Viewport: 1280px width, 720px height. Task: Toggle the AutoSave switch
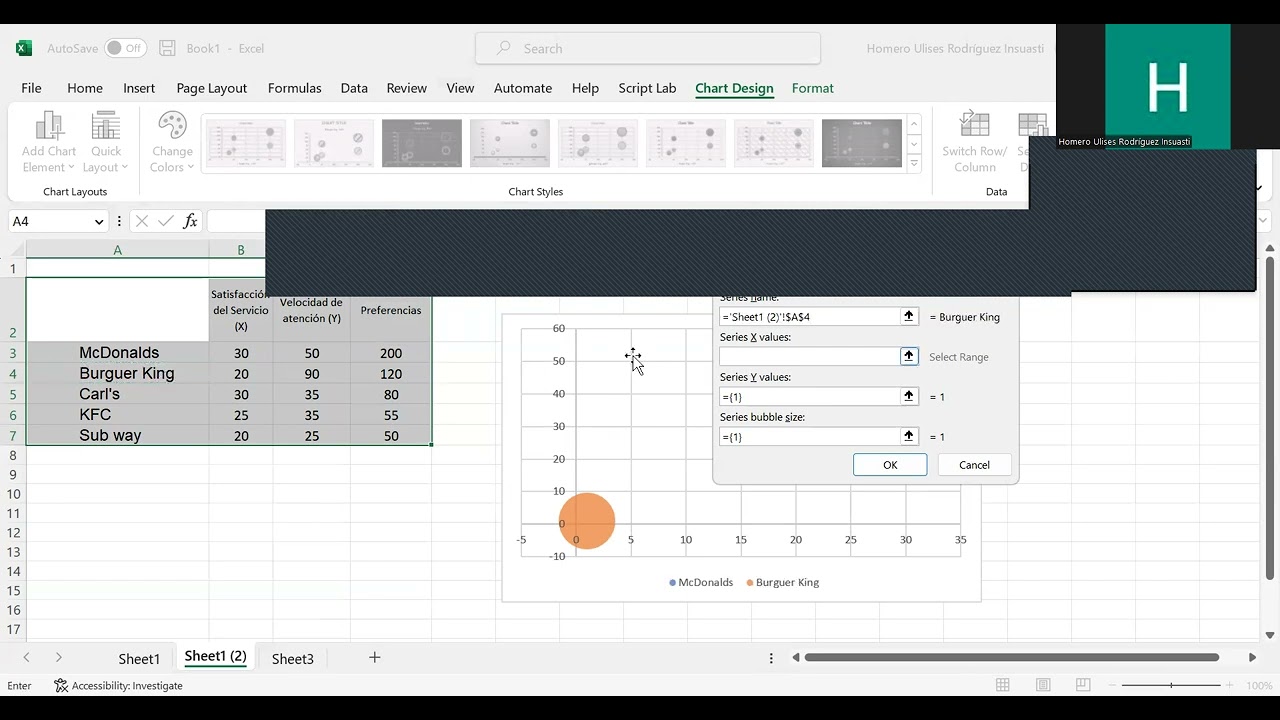126,48
